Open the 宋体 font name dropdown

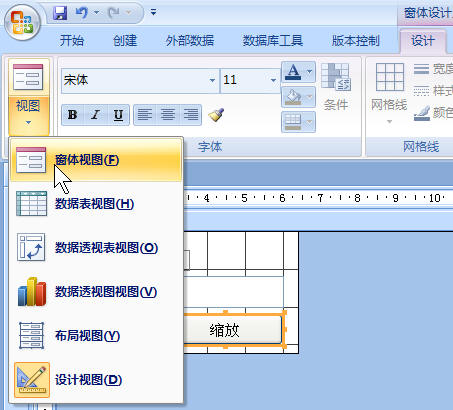point(212,80)
